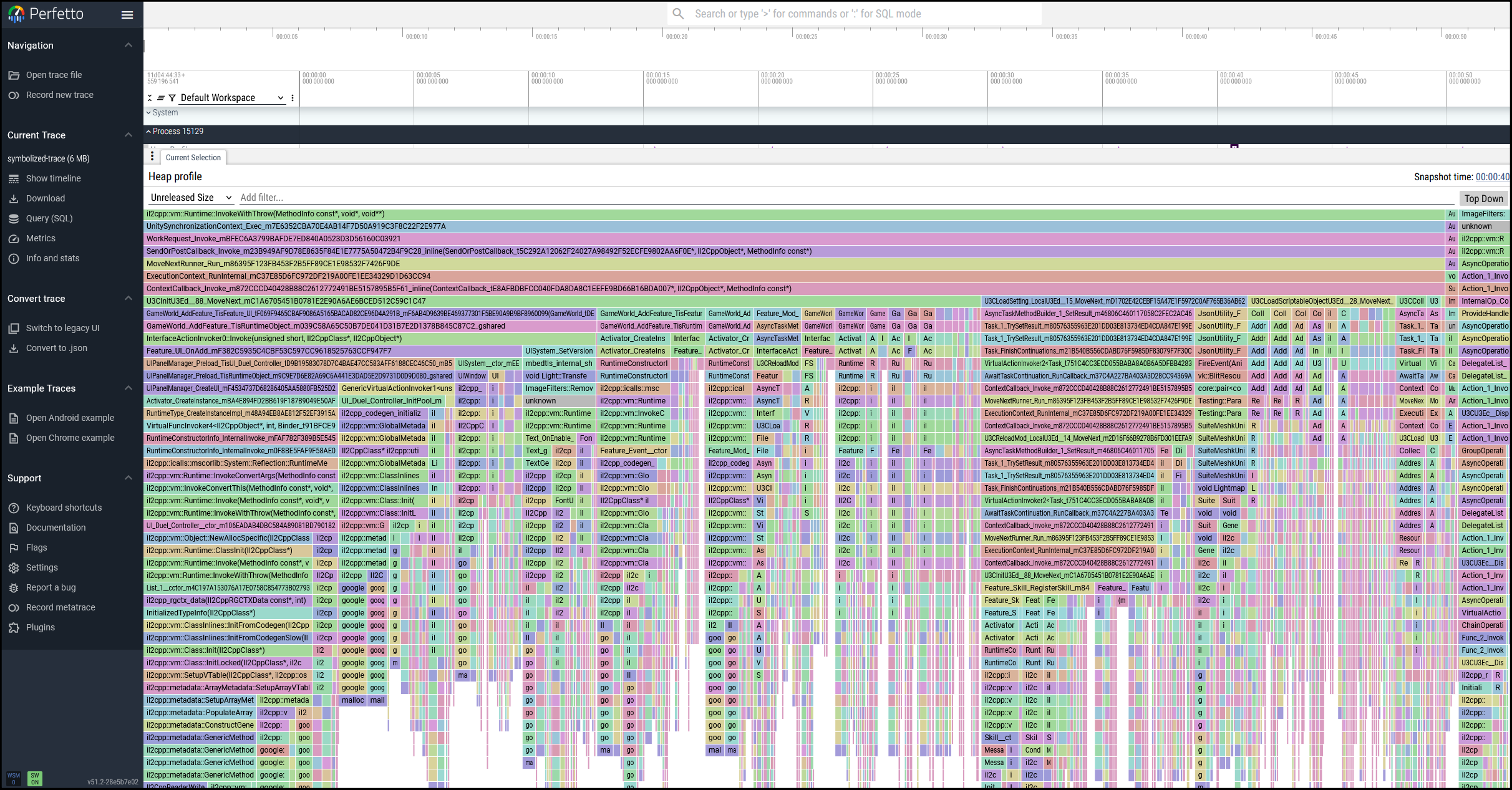Screen dimensions: 1512x790
Task: Click the Query (SQL) database icon
Action: pos(14,218)
